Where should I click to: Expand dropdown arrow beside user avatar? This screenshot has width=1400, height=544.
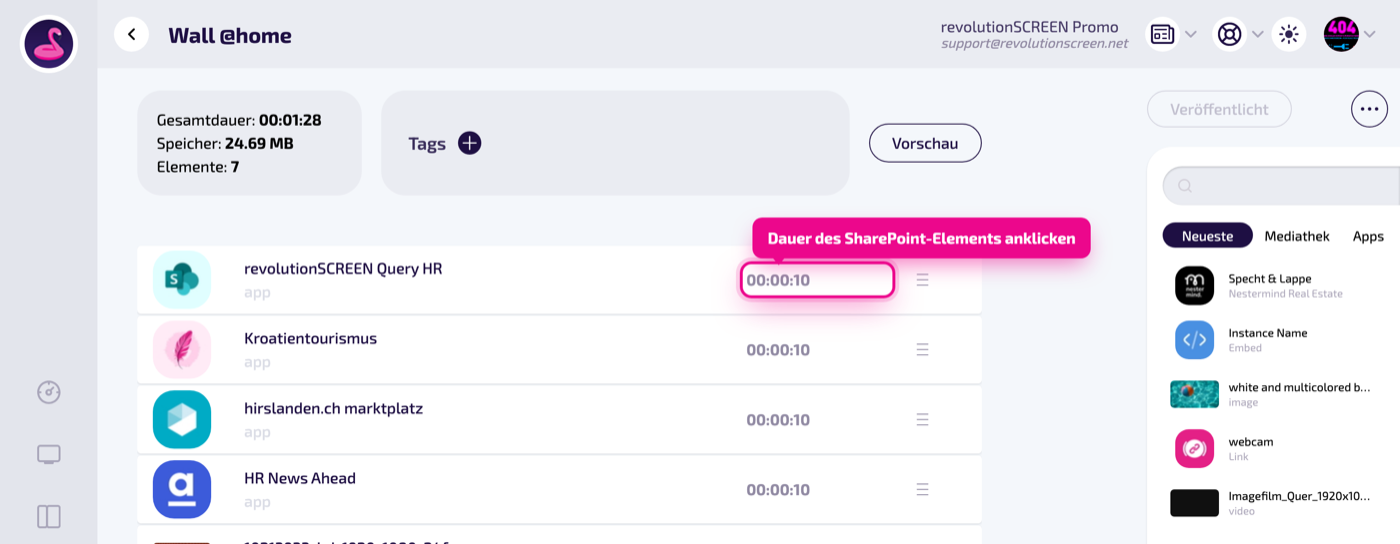1370,35
